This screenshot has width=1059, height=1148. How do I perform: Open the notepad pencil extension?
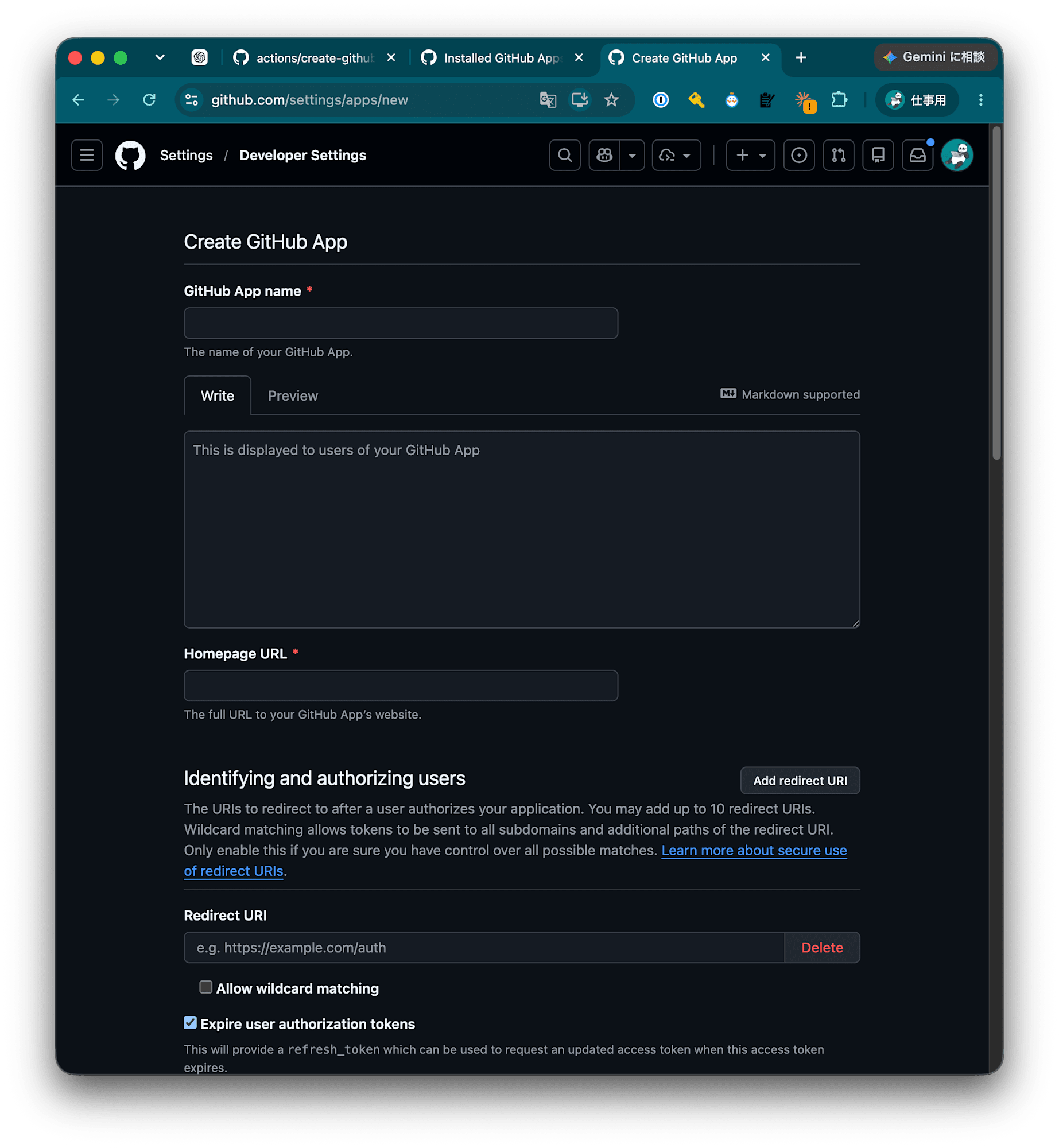[x=766, y=100]
